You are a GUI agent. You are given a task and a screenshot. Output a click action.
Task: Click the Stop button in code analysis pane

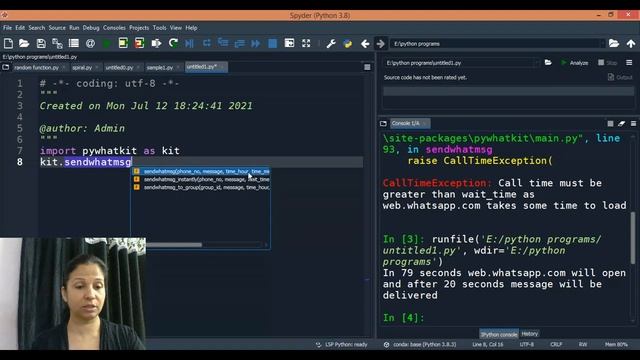tap(608, 63)
